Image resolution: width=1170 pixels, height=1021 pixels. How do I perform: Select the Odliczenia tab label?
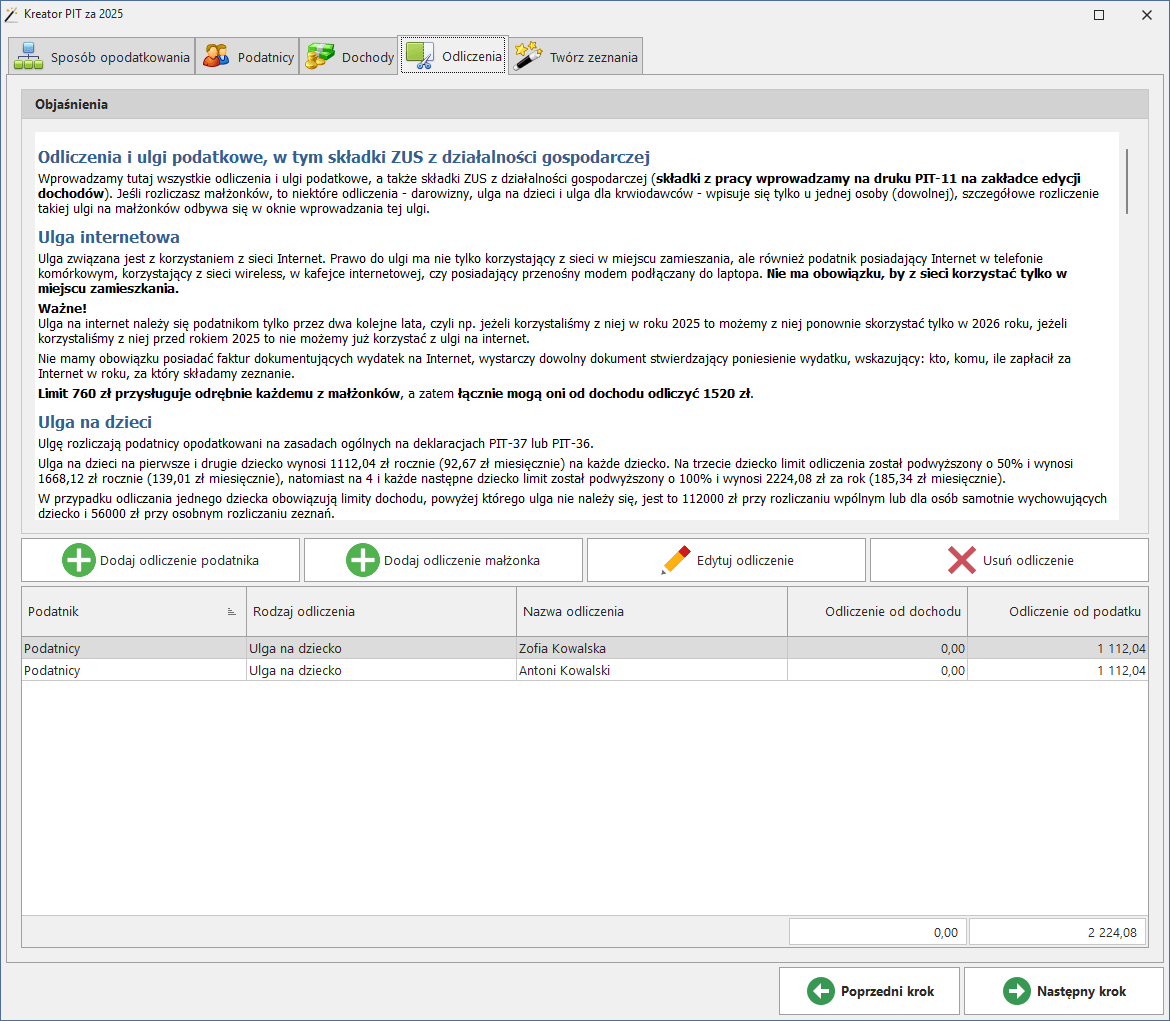pyautogui.click(x=472, y=57)
